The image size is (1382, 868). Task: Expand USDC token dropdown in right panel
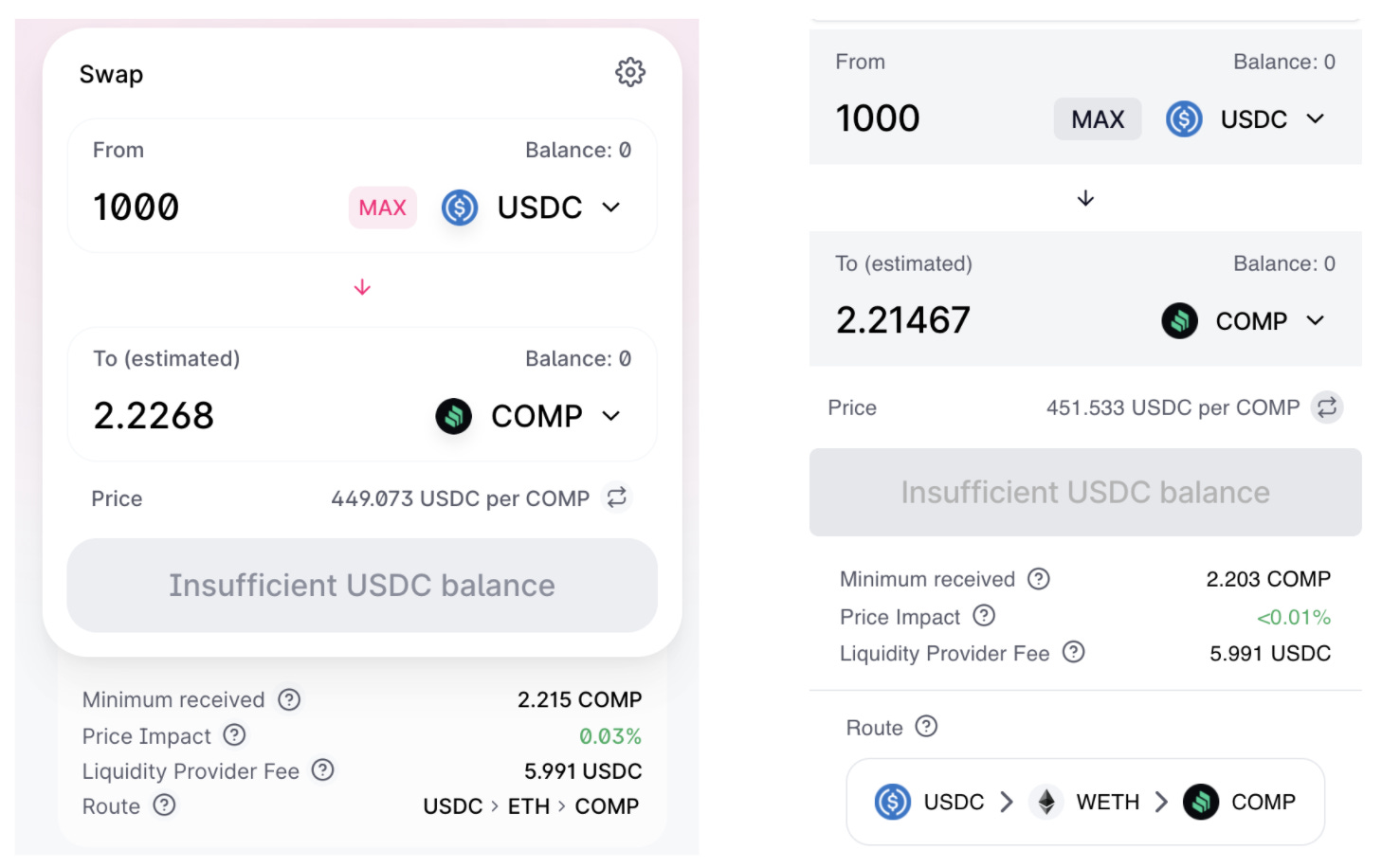1246,119
